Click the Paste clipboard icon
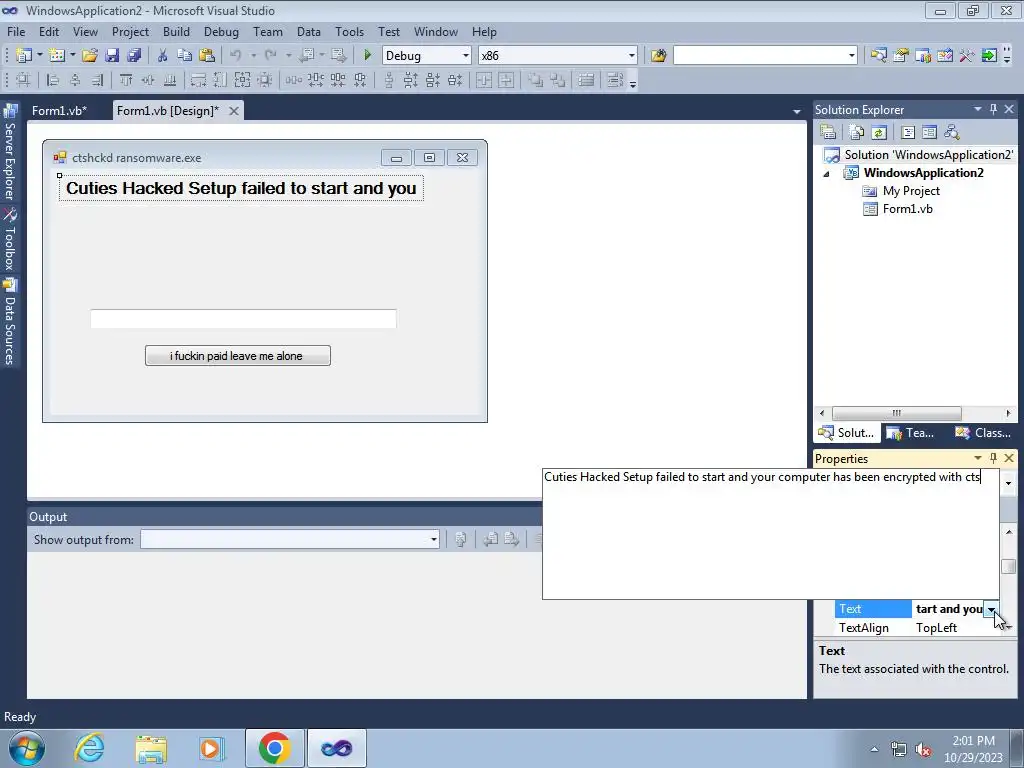This screenshot has width=1024, height=768. point(207,56)
